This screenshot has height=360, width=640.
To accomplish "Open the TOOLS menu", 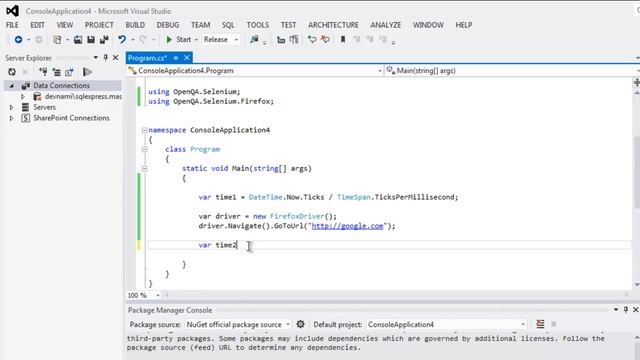I will [x=258, y=25].
